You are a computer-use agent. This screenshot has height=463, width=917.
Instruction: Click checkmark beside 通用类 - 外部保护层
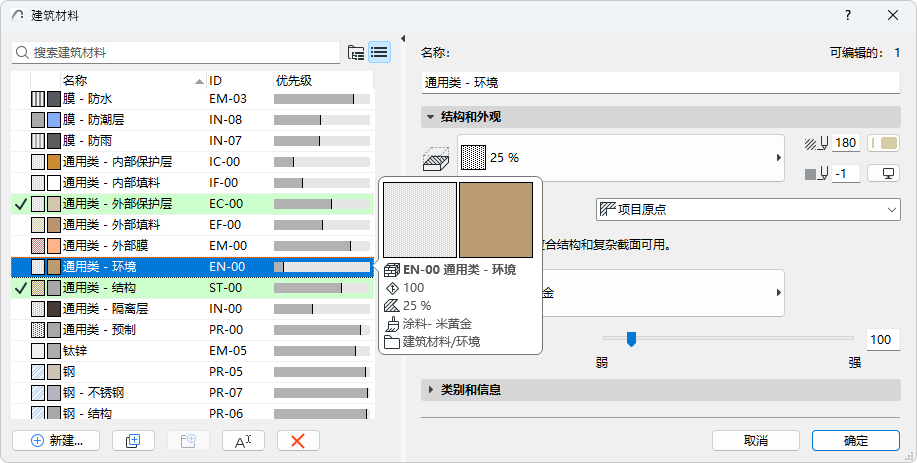click(x=20, y=204)
